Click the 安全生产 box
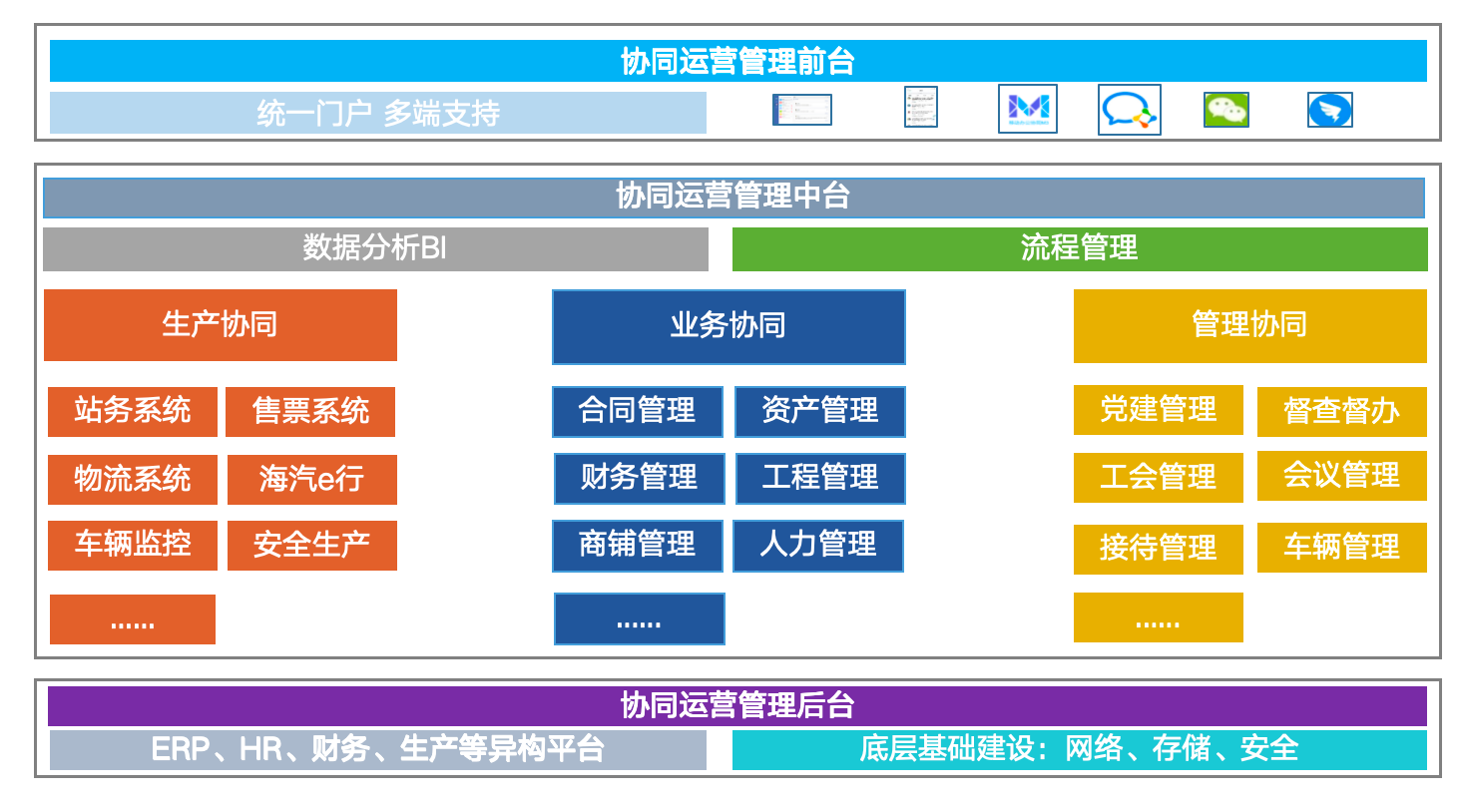 (312, 546)
